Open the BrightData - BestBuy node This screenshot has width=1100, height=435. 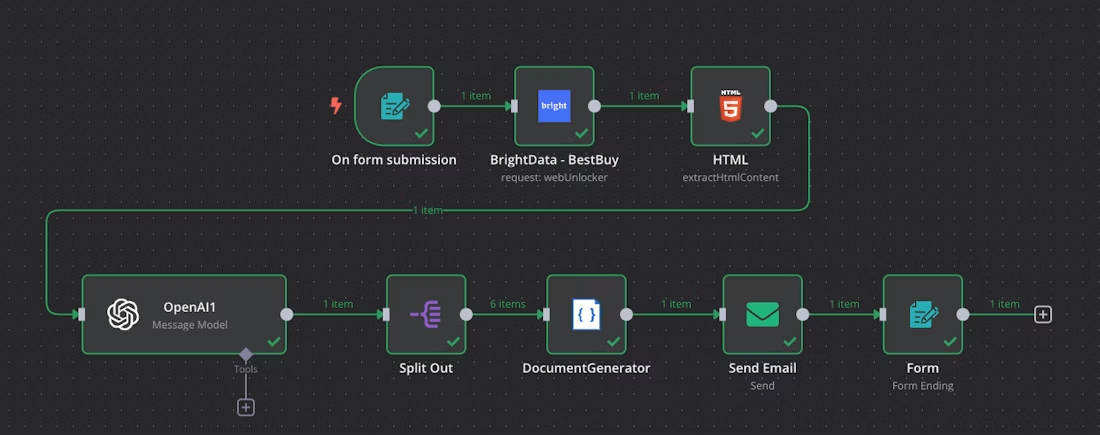pyautogui.click(x=554, y=106)
